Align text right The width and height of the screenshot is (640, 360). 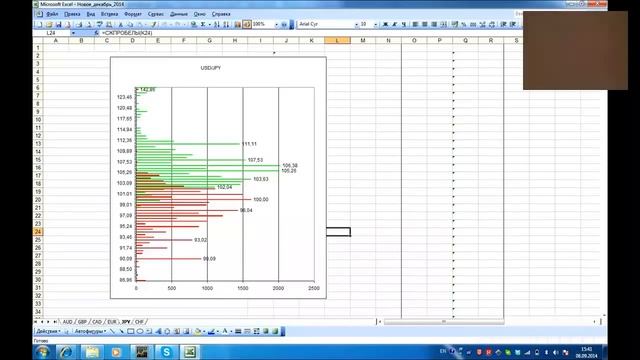(433, 24)
